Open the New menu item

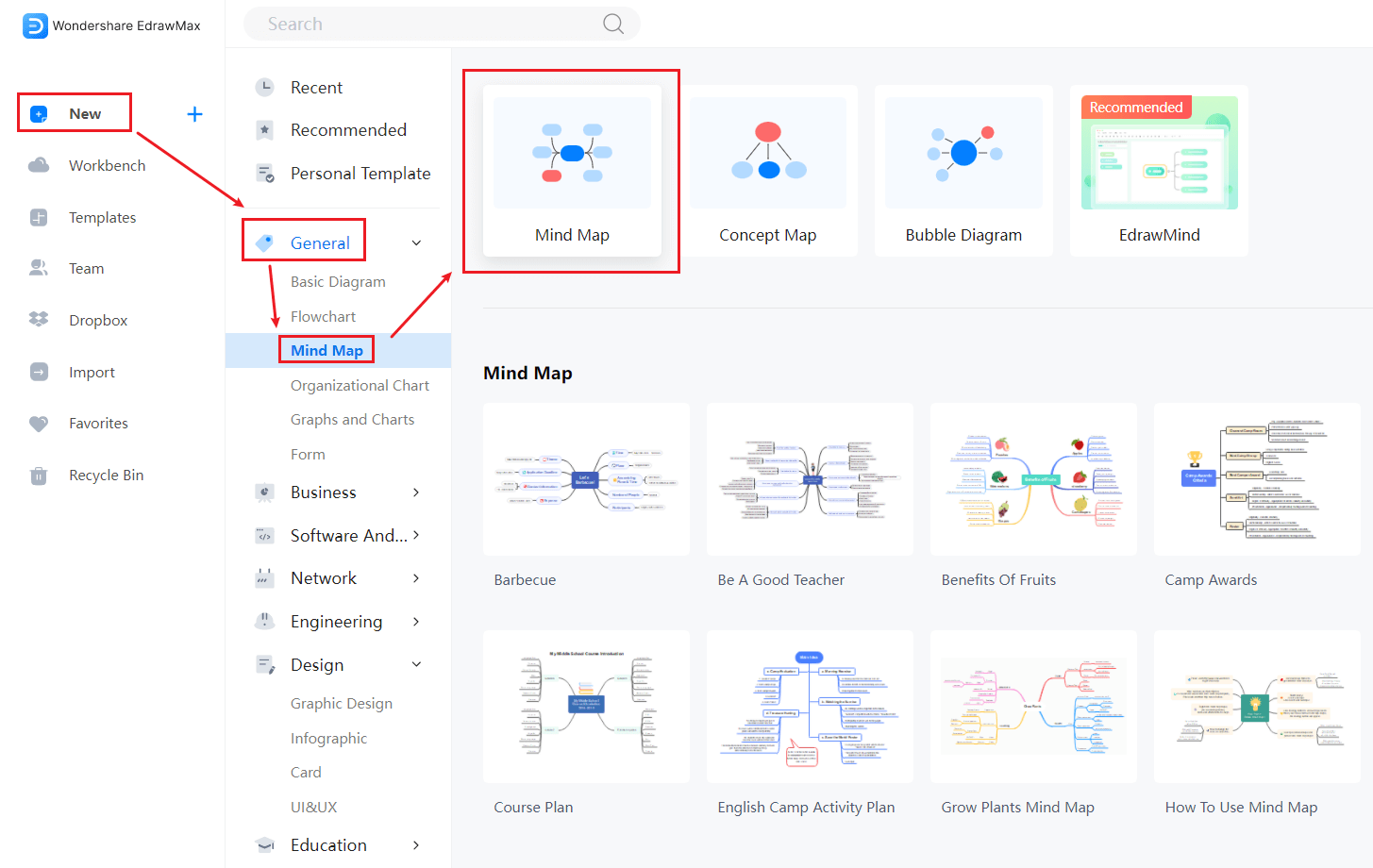85,113
